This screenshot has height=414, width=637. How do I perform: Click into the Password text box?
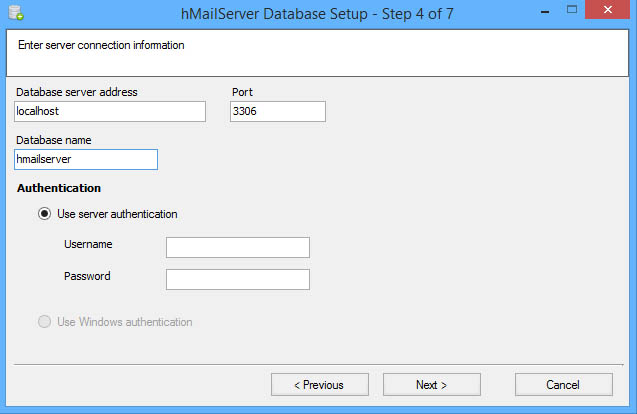click(x=238, y=280)
